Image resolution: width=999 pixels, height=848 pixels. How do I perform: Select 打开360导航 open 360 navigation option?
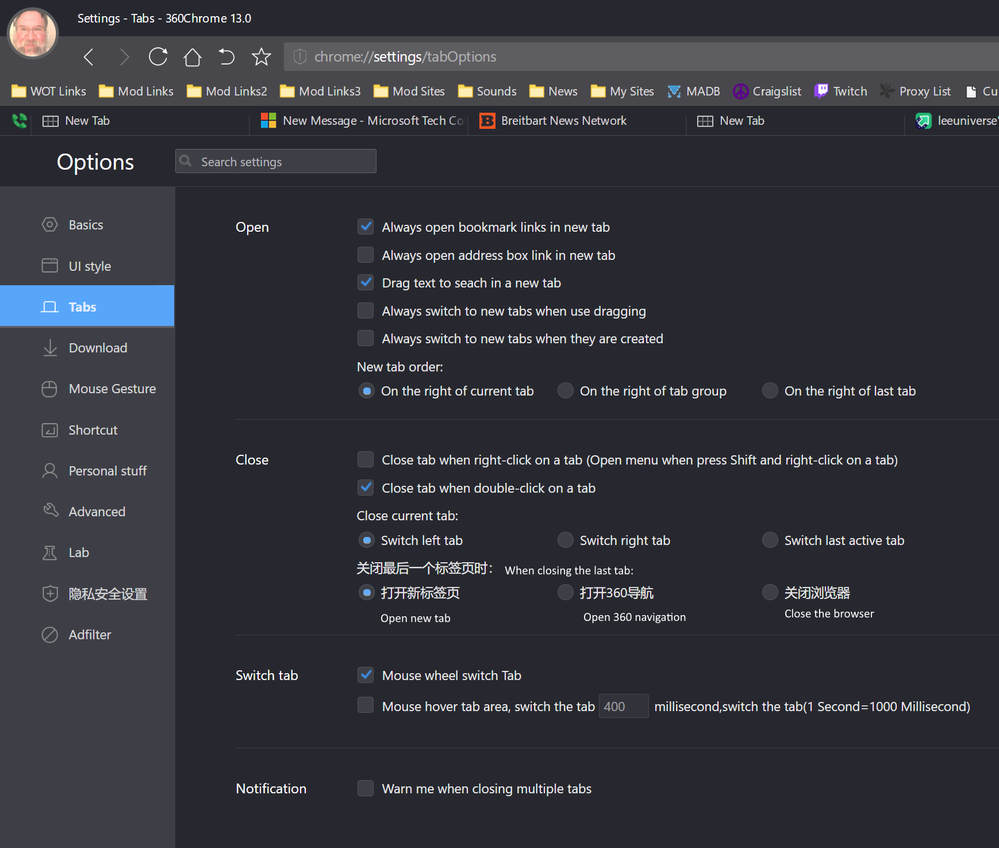click(x=565, y=593)
